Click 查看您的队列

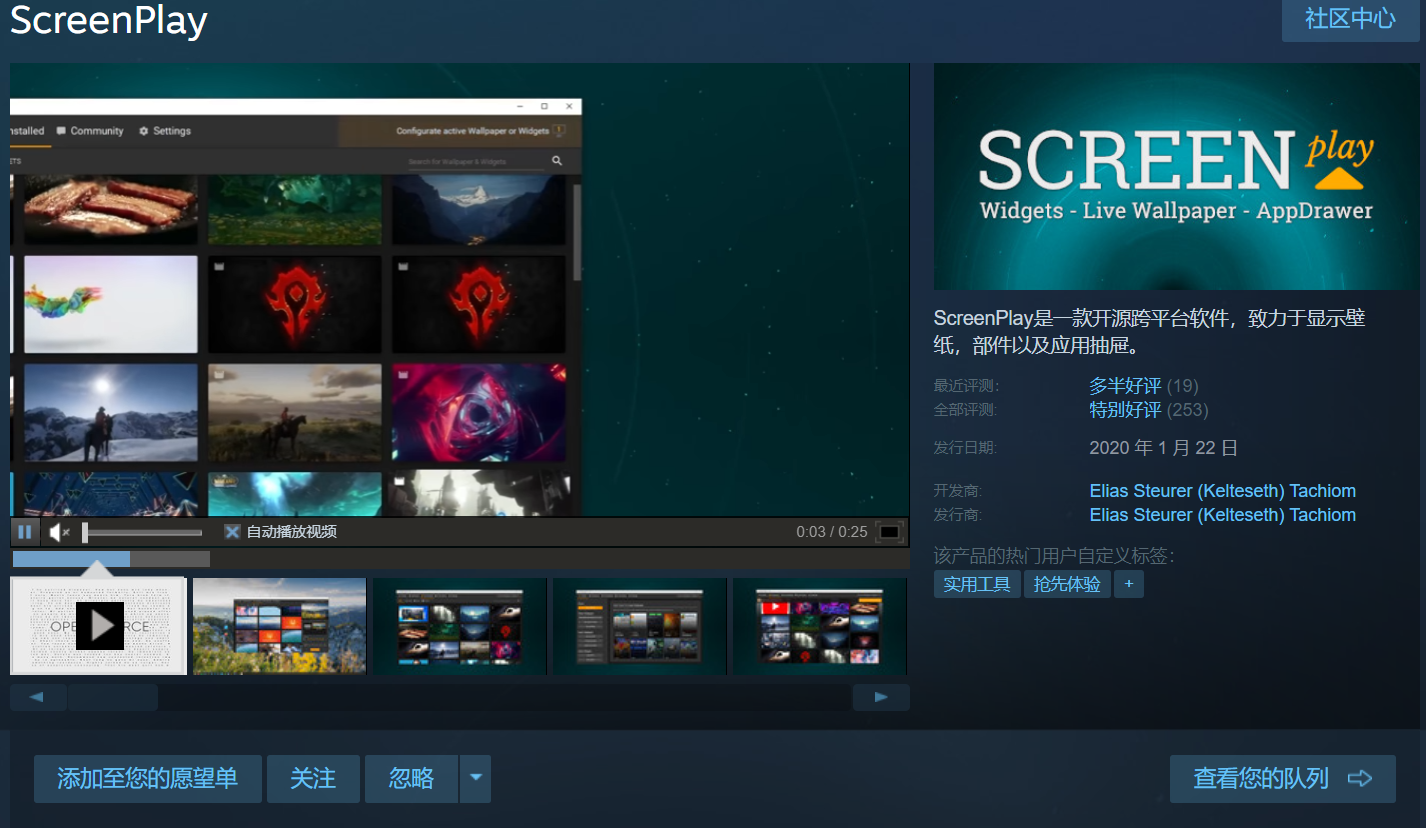coord(1283,778)
